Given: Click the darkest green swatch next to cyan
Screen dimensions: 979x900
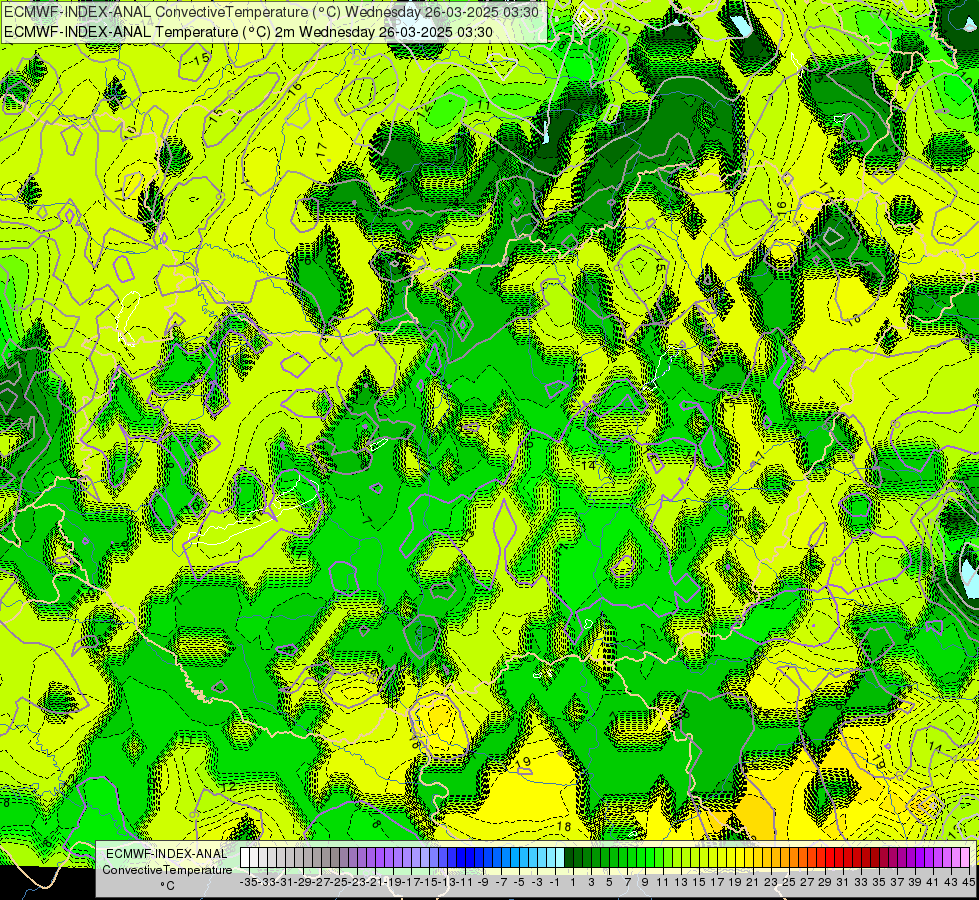Looking at the screenshot, I should click(569, 858).
